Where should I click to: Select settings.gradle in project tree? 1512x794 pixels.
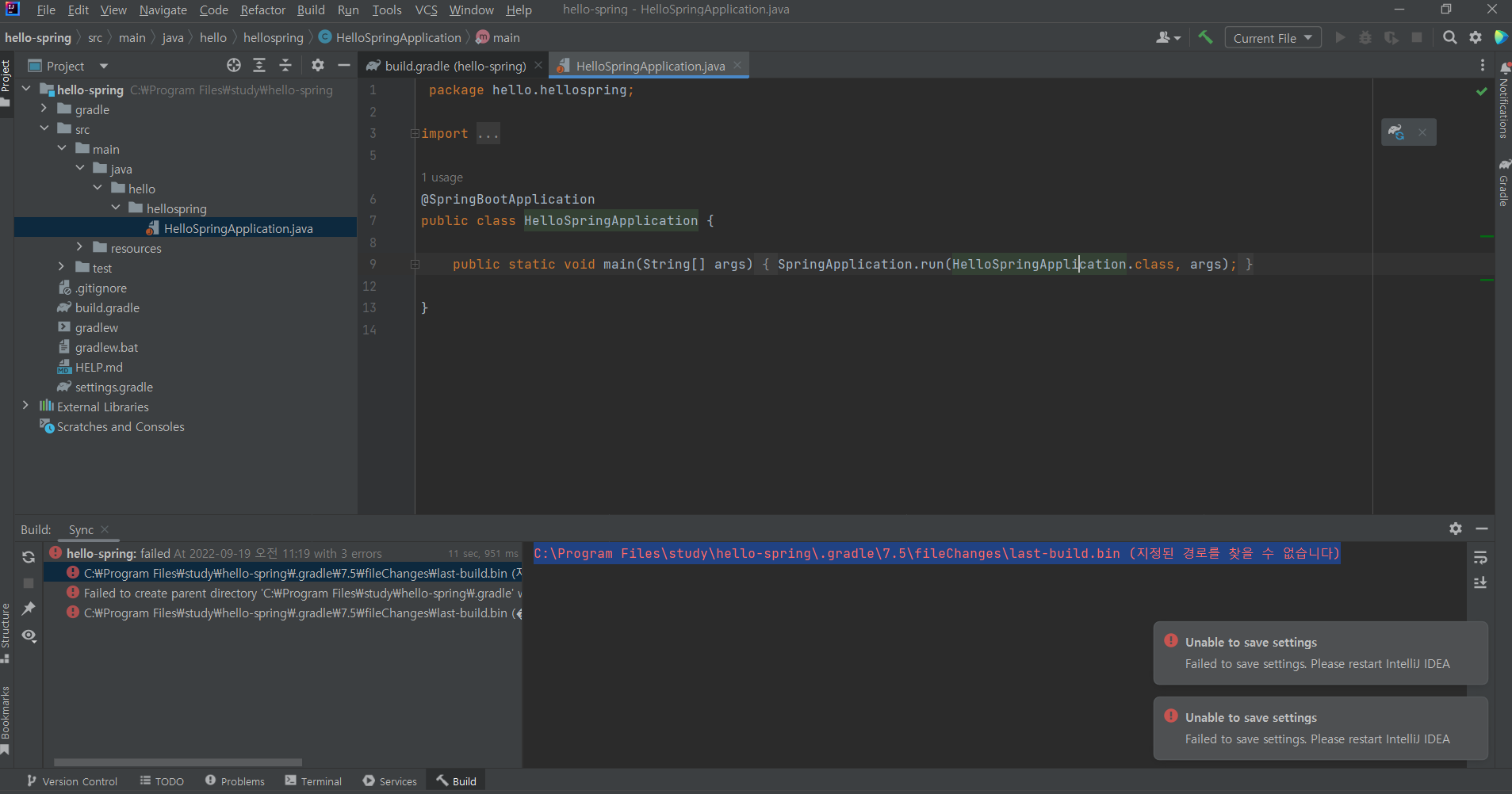[113, 387]
